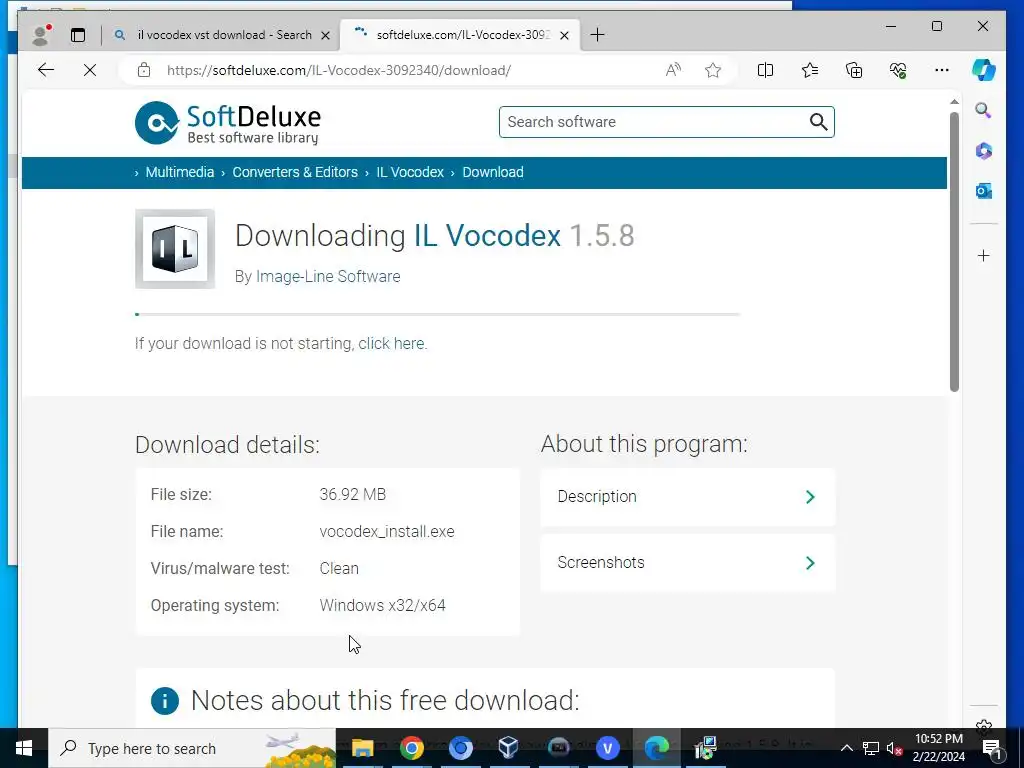Open a new browser tab
The width and height of the screenshot is (1024, 768).
coord(597,35)
